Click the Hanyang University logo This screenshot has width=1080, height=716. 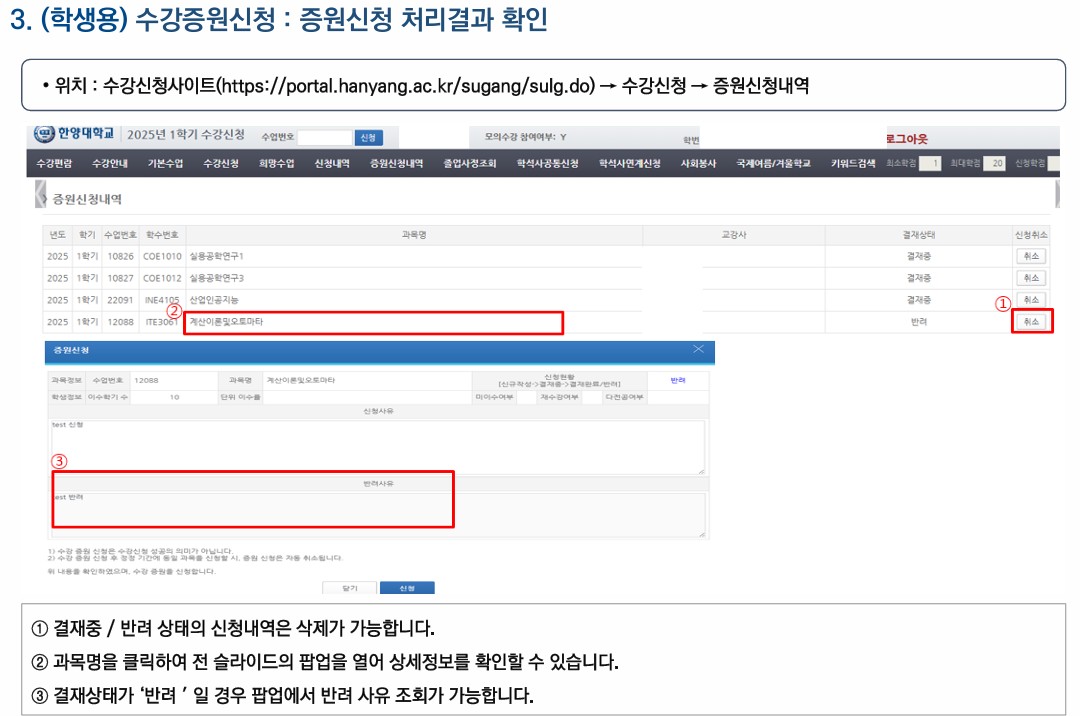(x=74, y=135)
